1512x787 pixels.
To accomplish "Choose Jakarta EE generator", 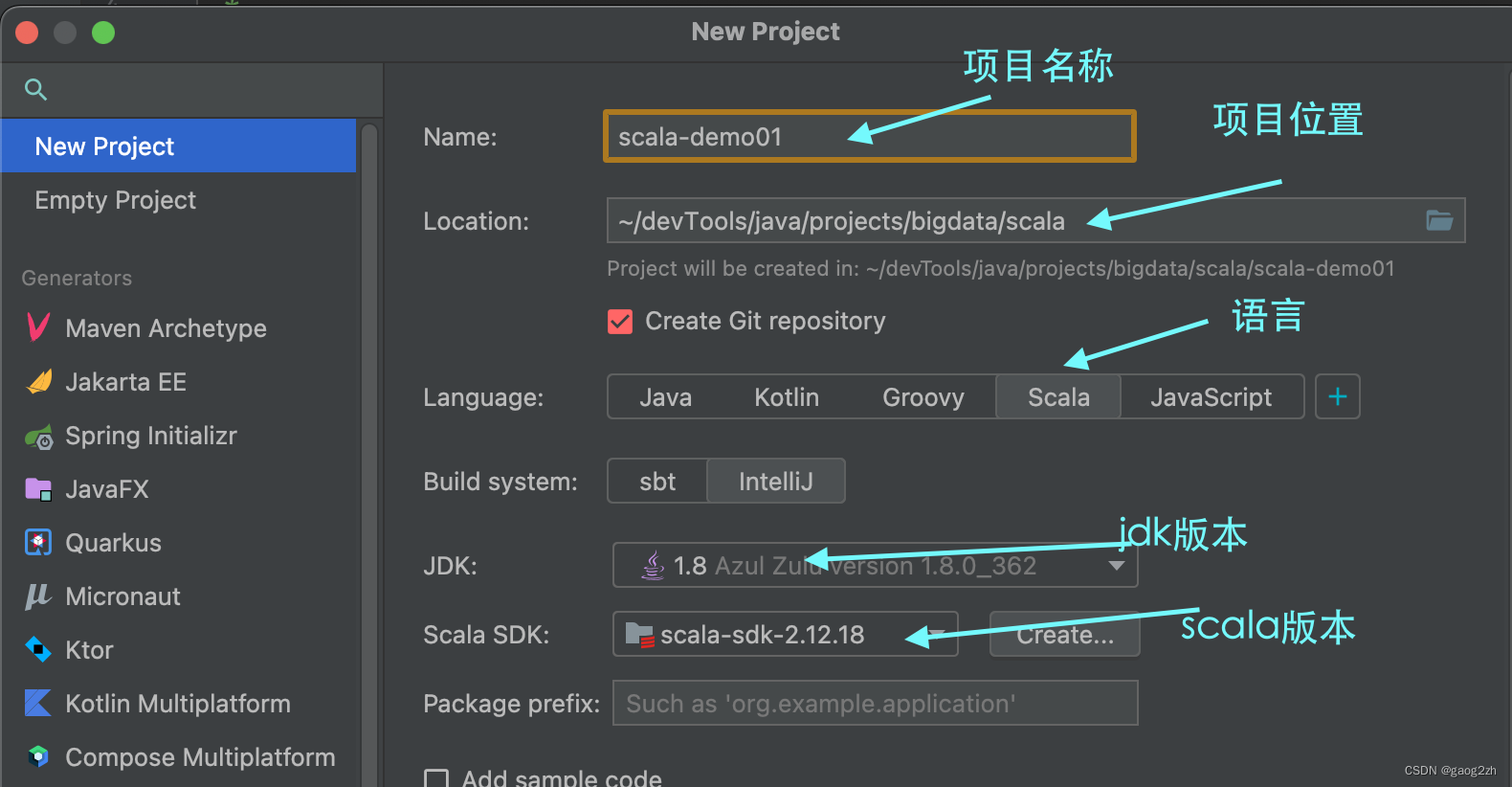I will (178, 382).
